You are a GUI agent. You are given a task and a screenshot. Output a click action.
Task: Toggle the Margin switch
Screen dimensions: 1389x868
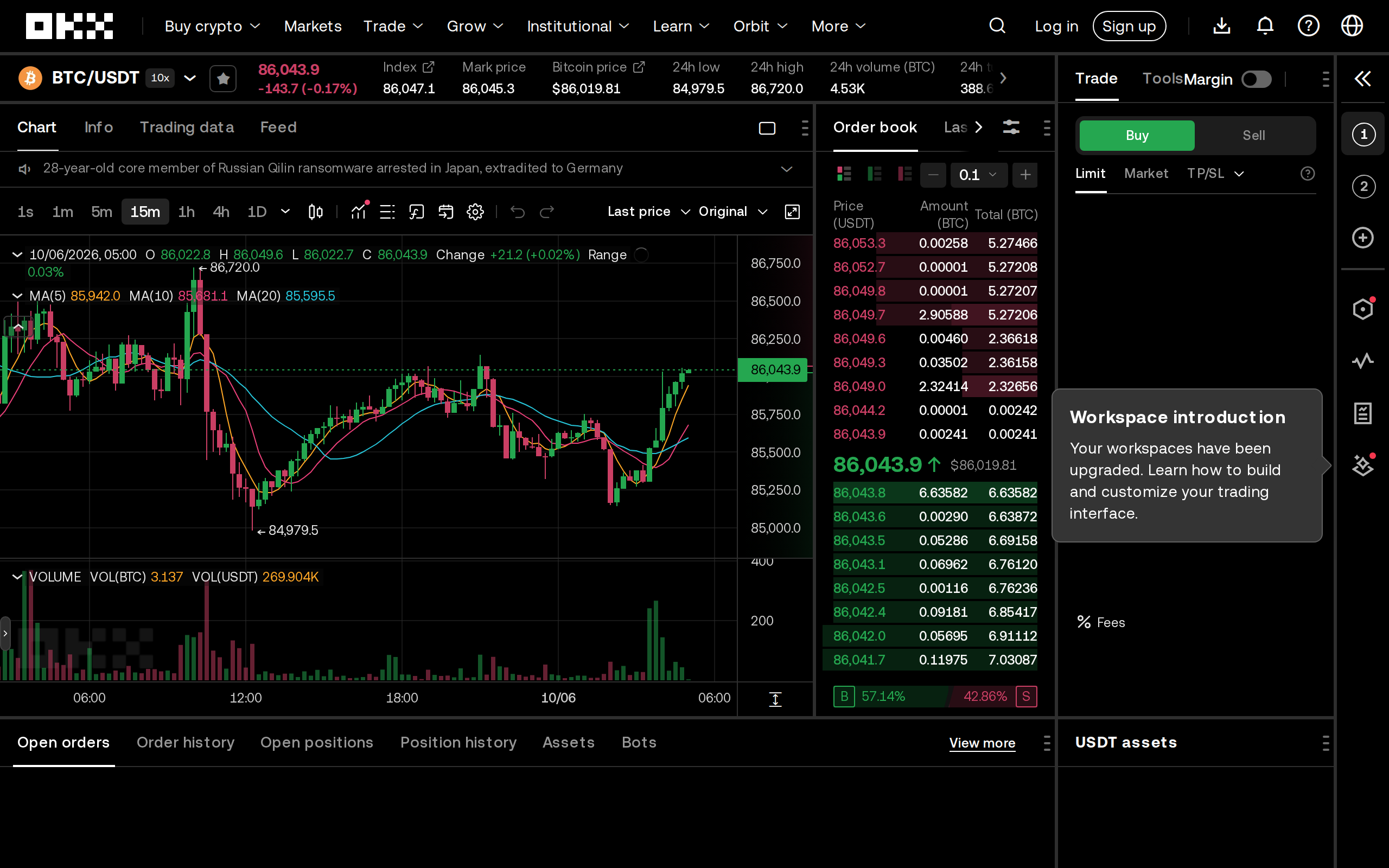pyautogui.click(x=1256, y=79)
